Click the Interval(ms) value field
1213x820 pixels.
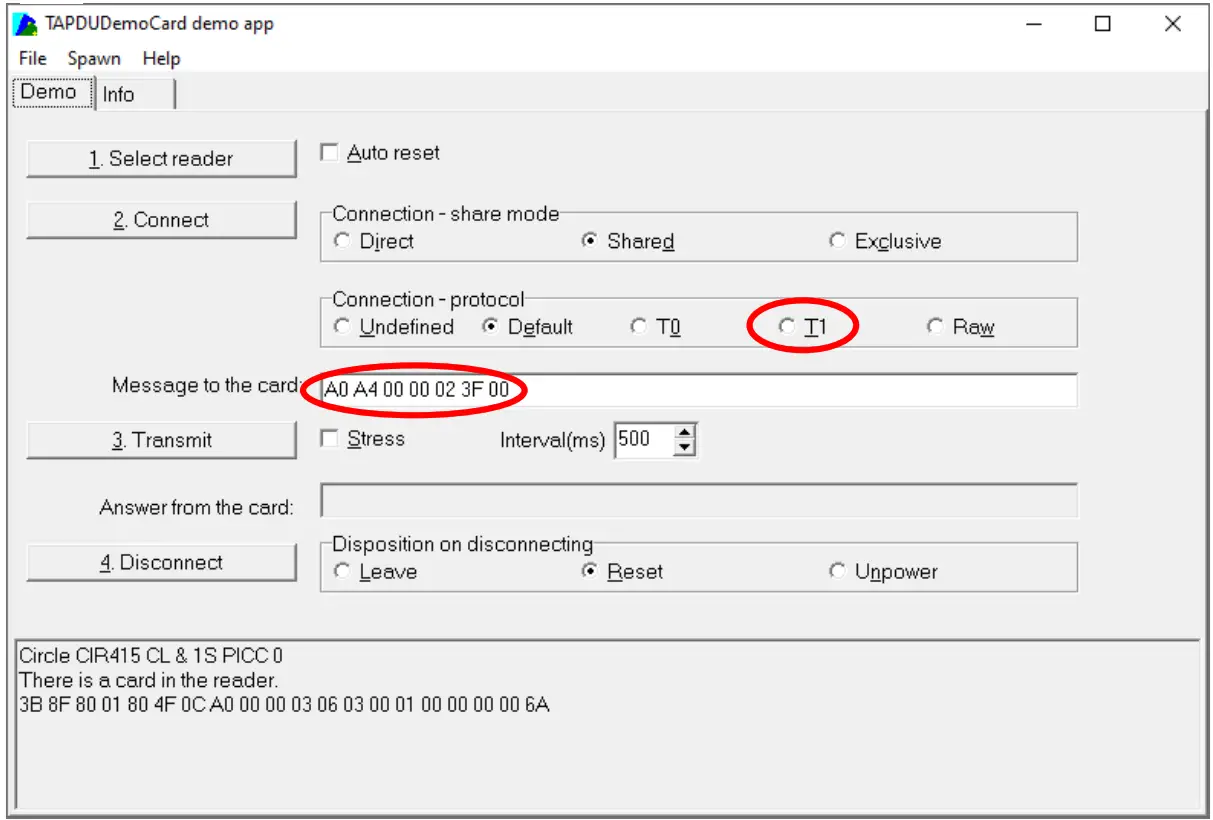tap(643, 439)
